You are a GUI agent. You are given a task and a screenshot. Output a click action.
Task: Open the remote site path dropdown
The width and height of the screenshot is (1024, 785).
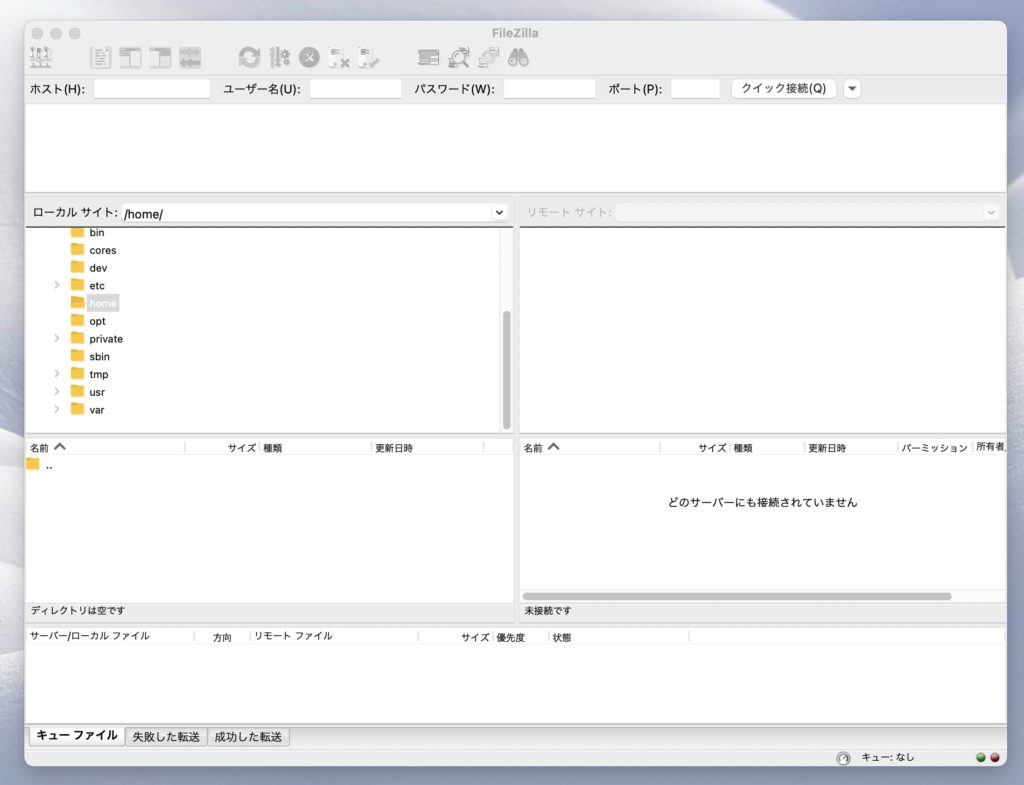[991, 213]
